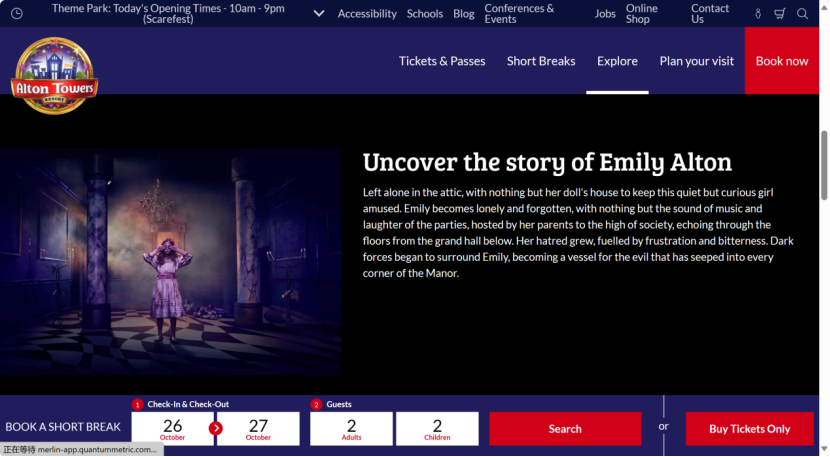Viewport: 830px width, 457px height.
Task: Click the page vertical scrollbar thumb
Action: (824, 166)
